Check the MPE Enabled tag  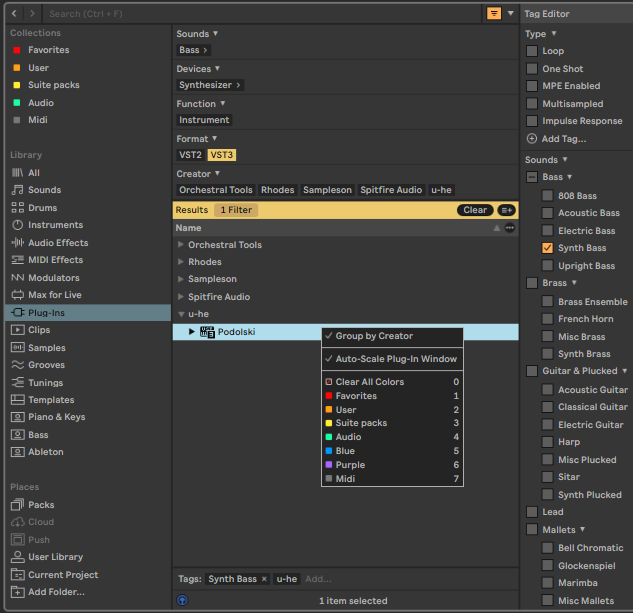[x=532, y=86]
